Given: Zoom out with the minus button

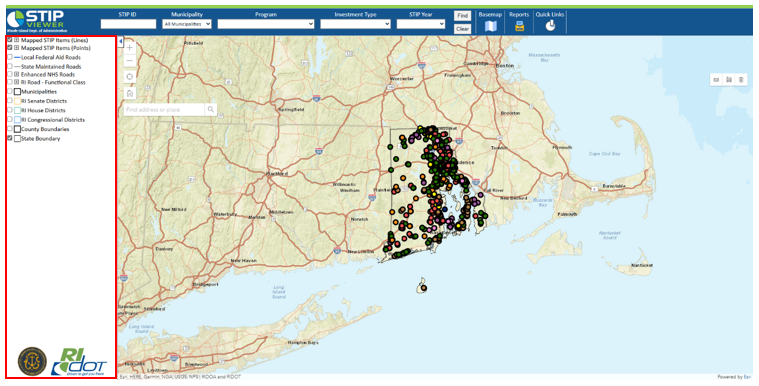Looking at the screenshot, I should point(129,61).
